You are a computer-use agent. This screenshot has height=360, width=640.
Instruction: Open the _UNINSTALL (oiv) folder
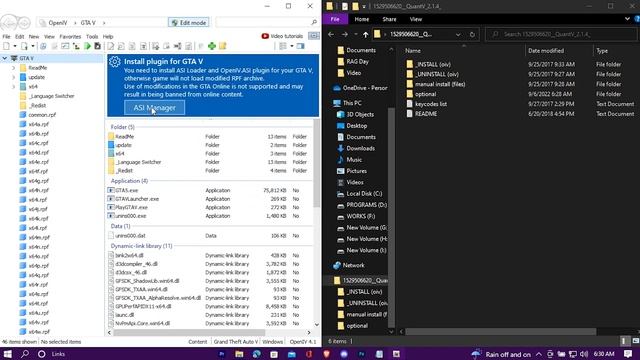point(437,74)
